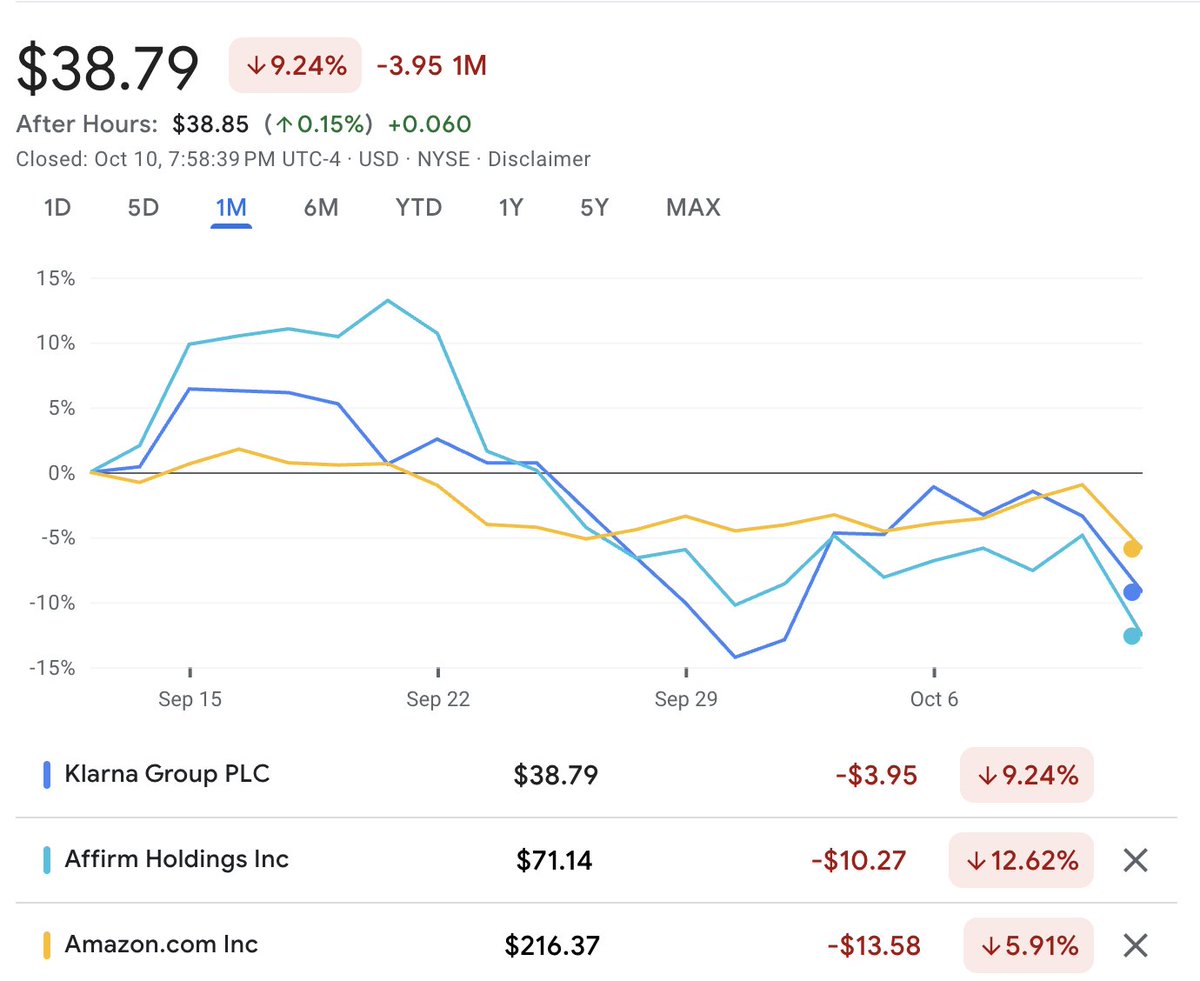This screenshot has width=1200, height=981.
Task: Switch chart to the 1Y range
Action: (x=511, y=208)
